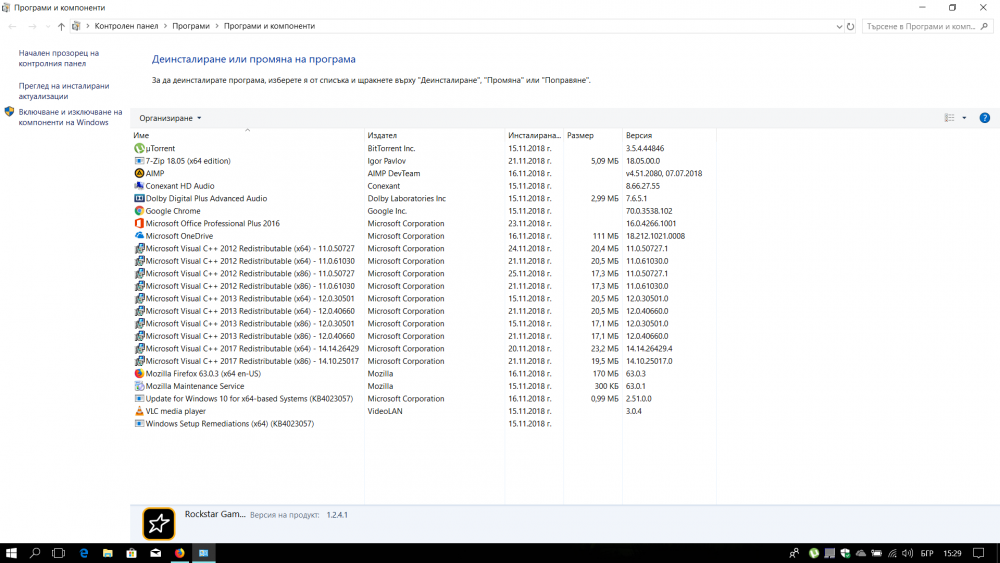Screen dimensions: 1000x563
Task: Click the Microsoft OneDrive cloud icon
Action: click(139, 235)
